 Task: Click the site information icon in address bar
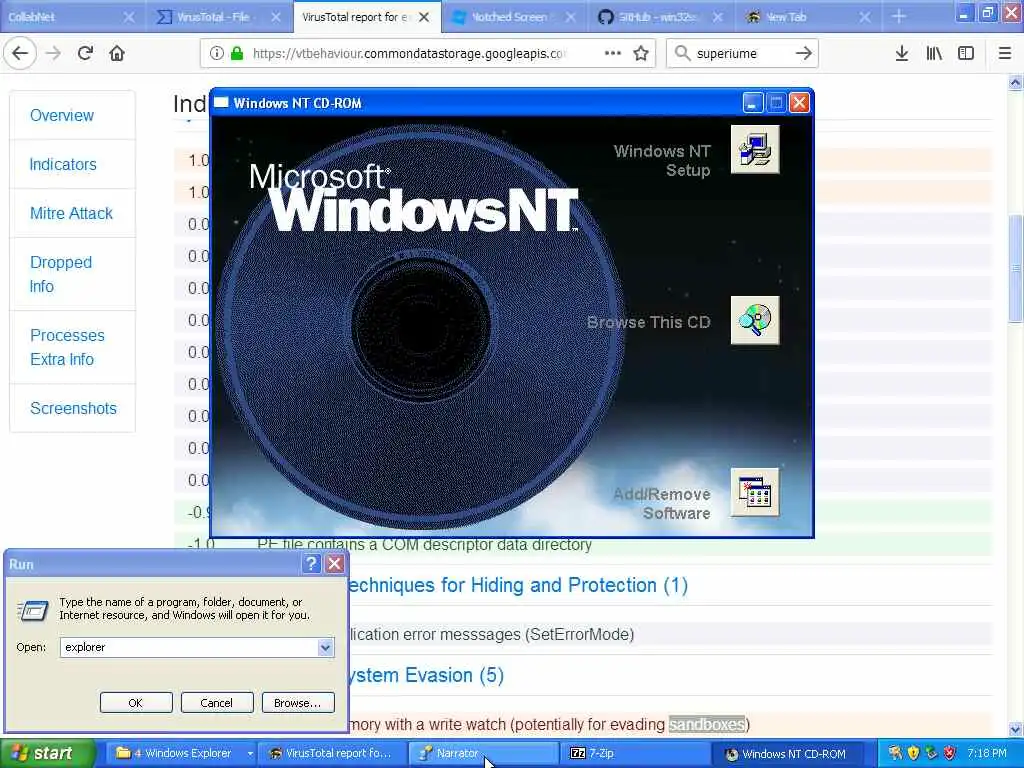(217, 54)
